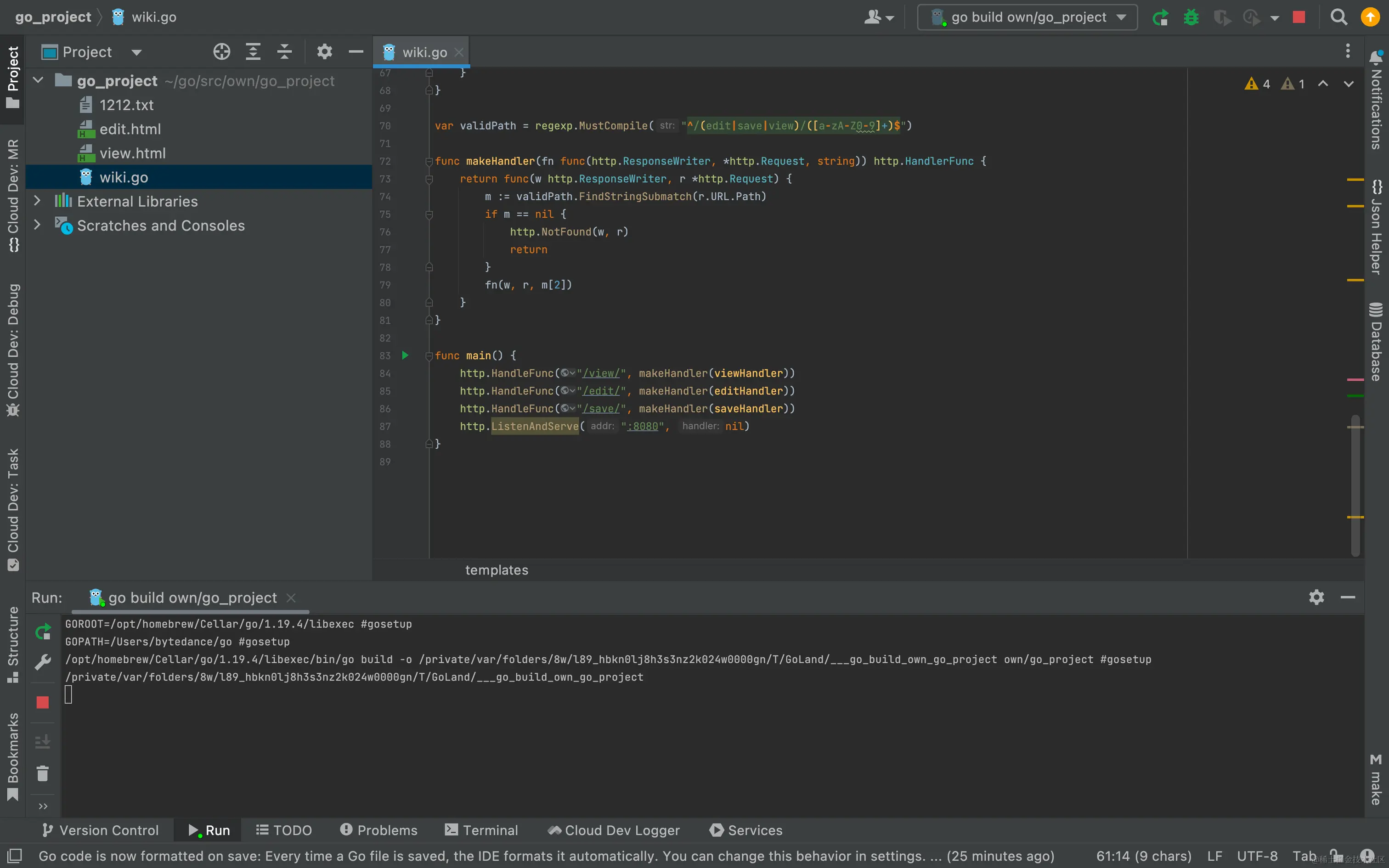This screenshot has height=868, width=1389.
Task: Click the Debug bug icon in top toolbar
Action: tap(1191, 17)
